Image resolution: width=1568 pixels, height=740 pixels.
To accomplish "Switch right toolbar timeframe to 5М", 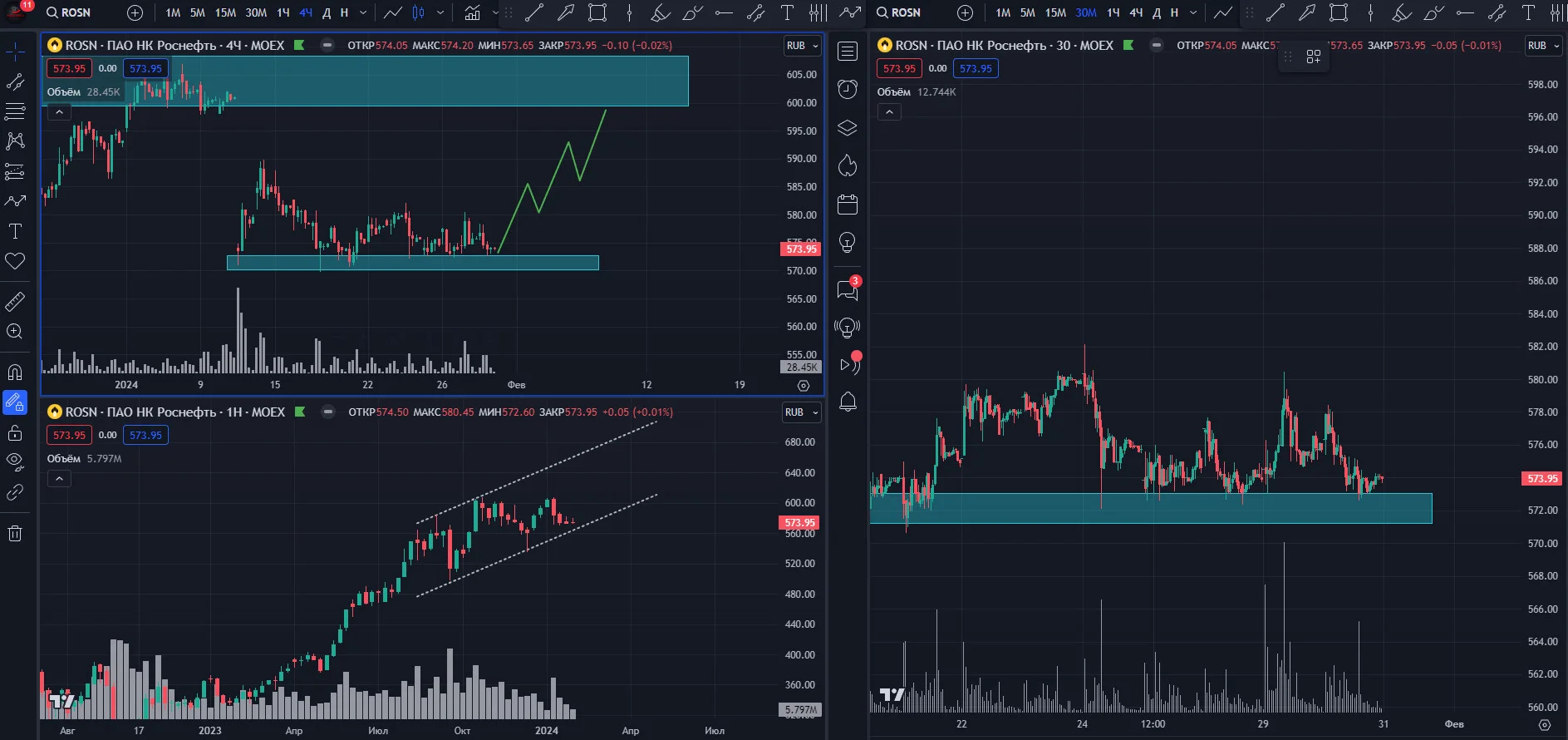I will click(1028, 12).
